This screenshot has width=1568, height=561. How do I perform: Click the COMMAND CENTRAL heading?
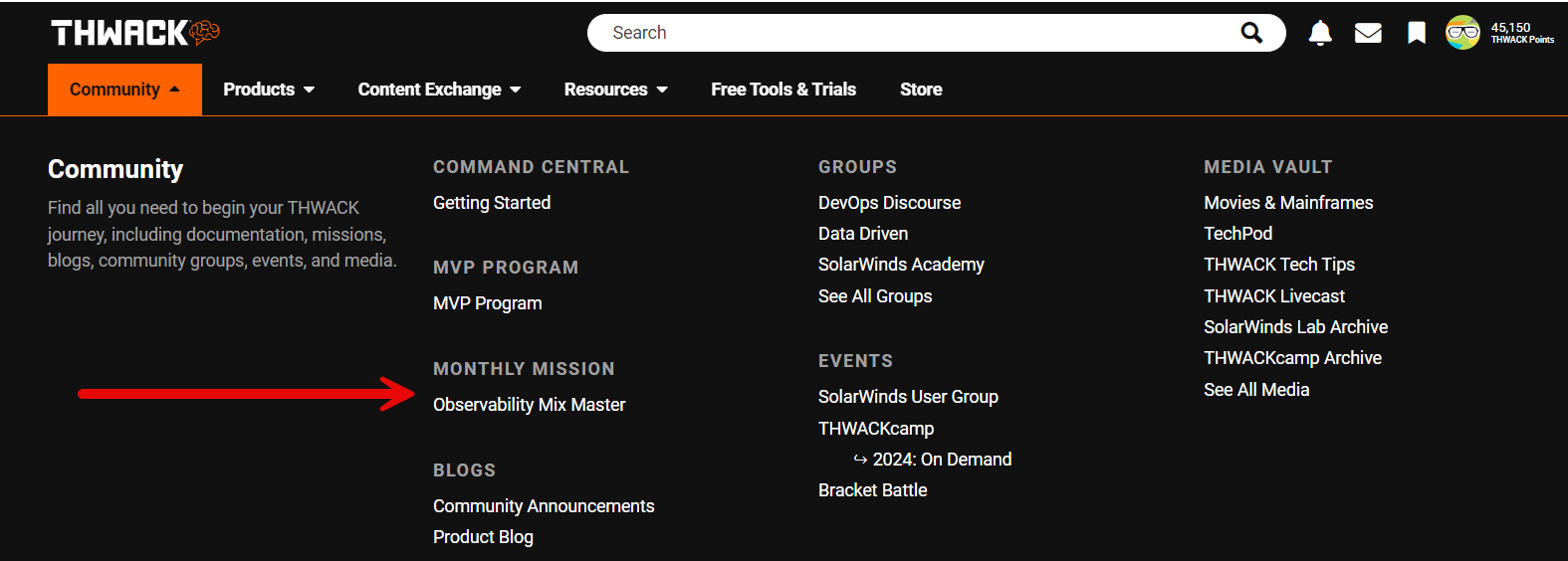[531, 167]
